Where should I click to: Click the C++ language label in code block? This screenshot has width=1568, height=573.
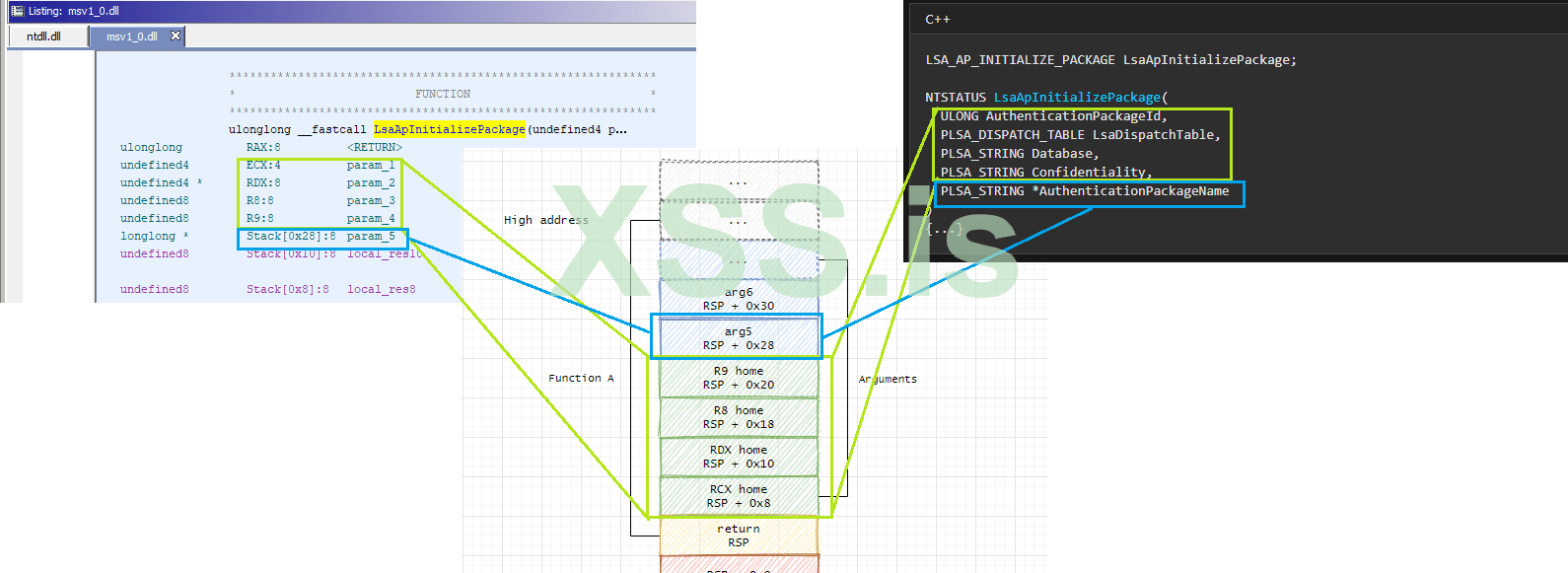tap(938, 19)
